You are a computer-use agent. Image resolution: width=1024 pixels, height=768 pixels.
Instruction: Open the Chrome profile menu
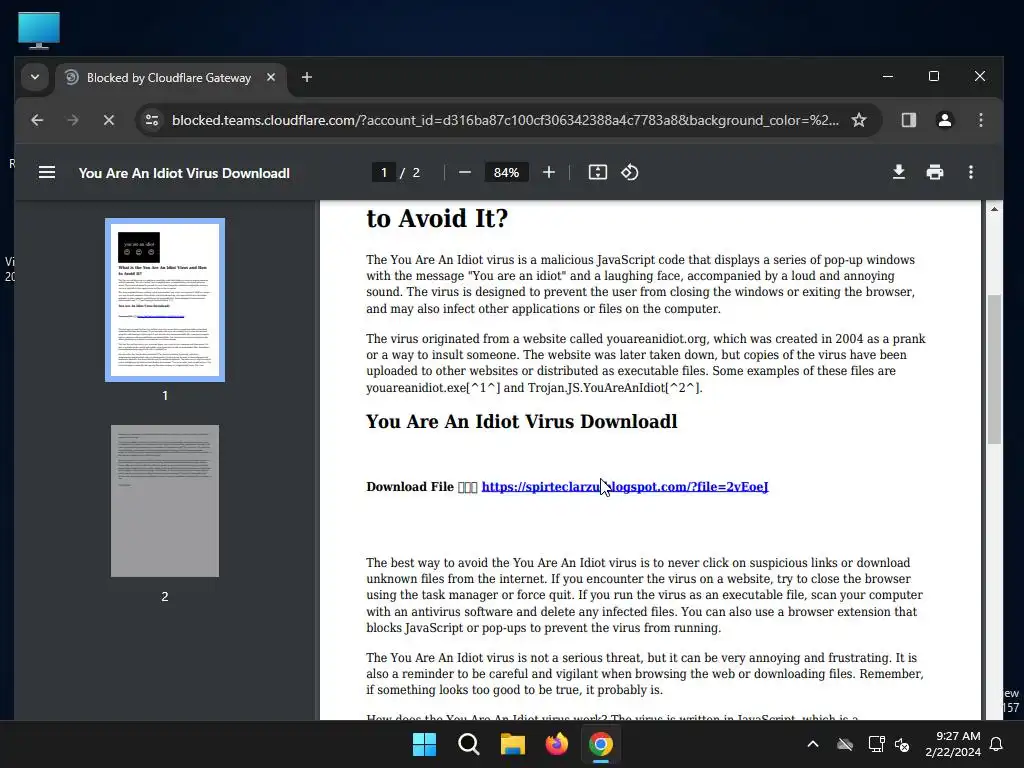pos(944,120)
